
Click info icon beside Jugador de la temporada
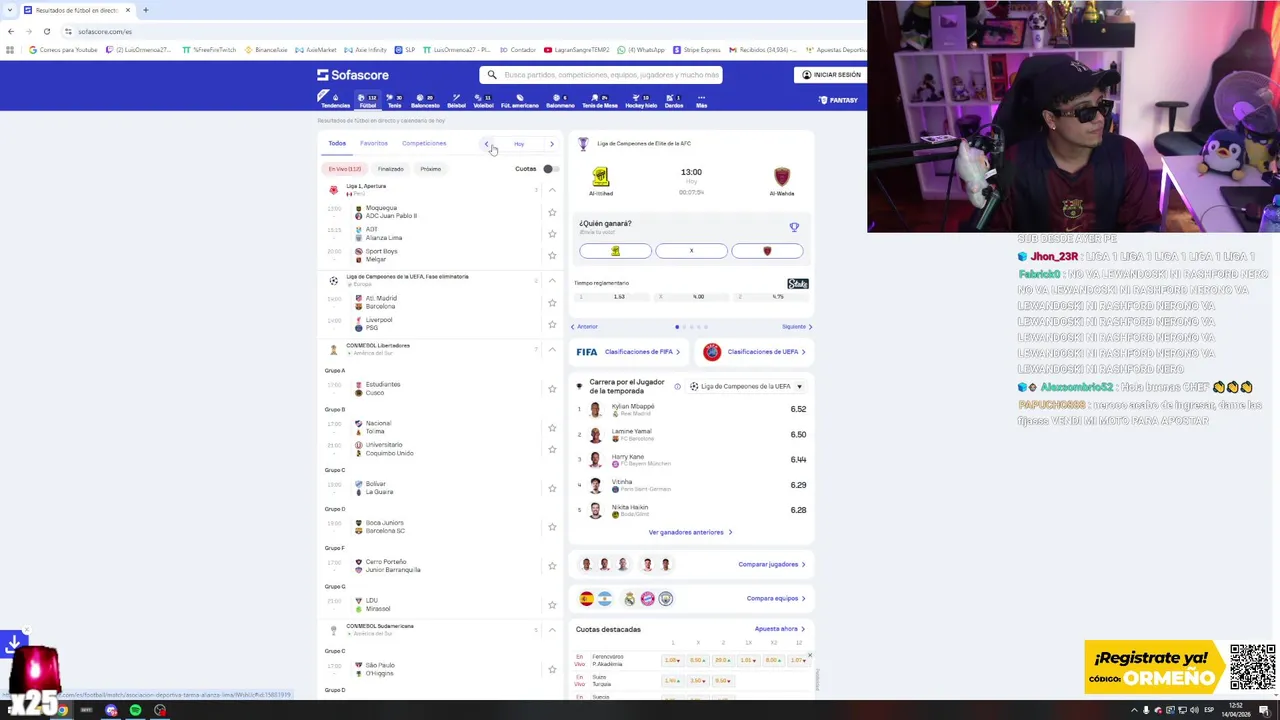(x=677, y=386)
